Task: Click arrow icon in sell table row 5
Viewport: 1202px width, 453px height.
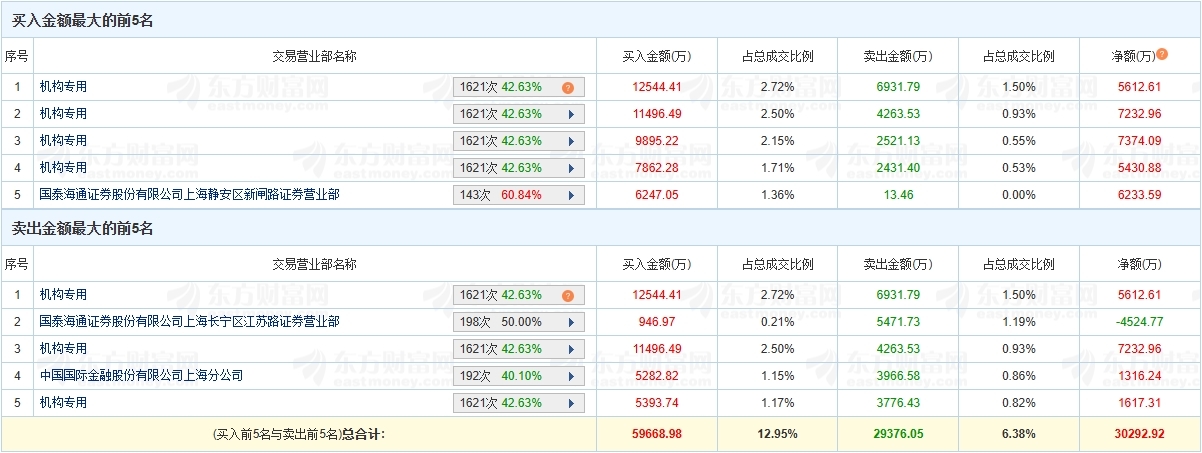Action: (571, 403)
